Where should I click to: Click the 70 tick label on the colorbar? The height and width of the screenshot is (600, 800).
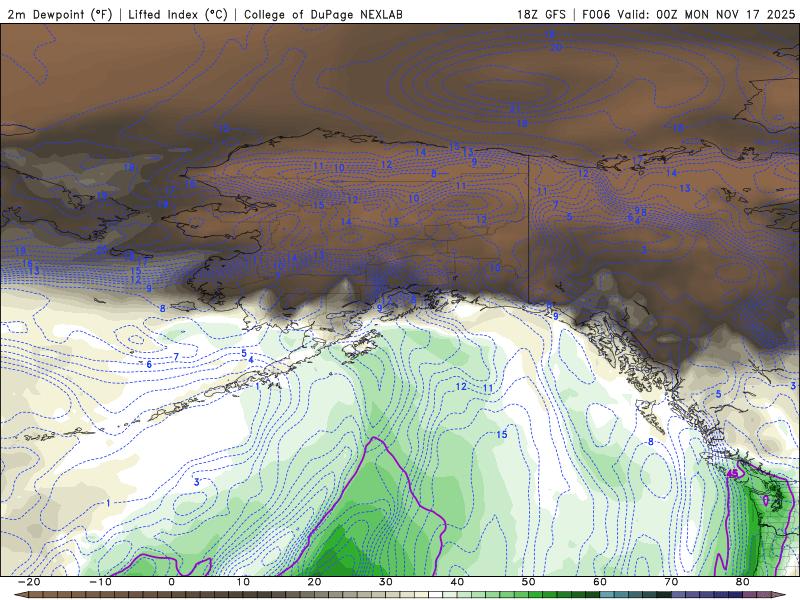(x=671, y=582)
